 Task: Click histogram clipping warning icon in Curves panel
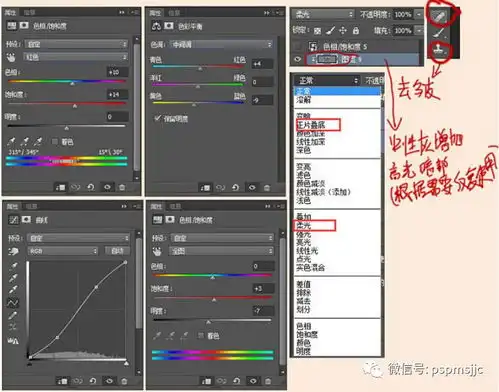click(13, 341)
